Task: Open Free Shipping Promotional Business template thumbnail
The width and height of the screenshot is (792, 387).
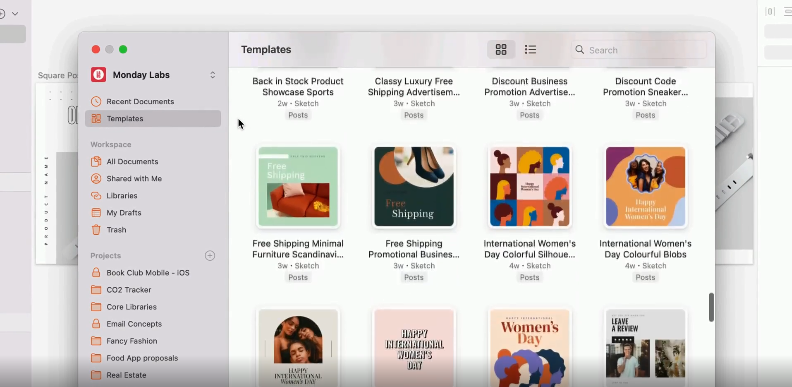Action: pos(414,186)
